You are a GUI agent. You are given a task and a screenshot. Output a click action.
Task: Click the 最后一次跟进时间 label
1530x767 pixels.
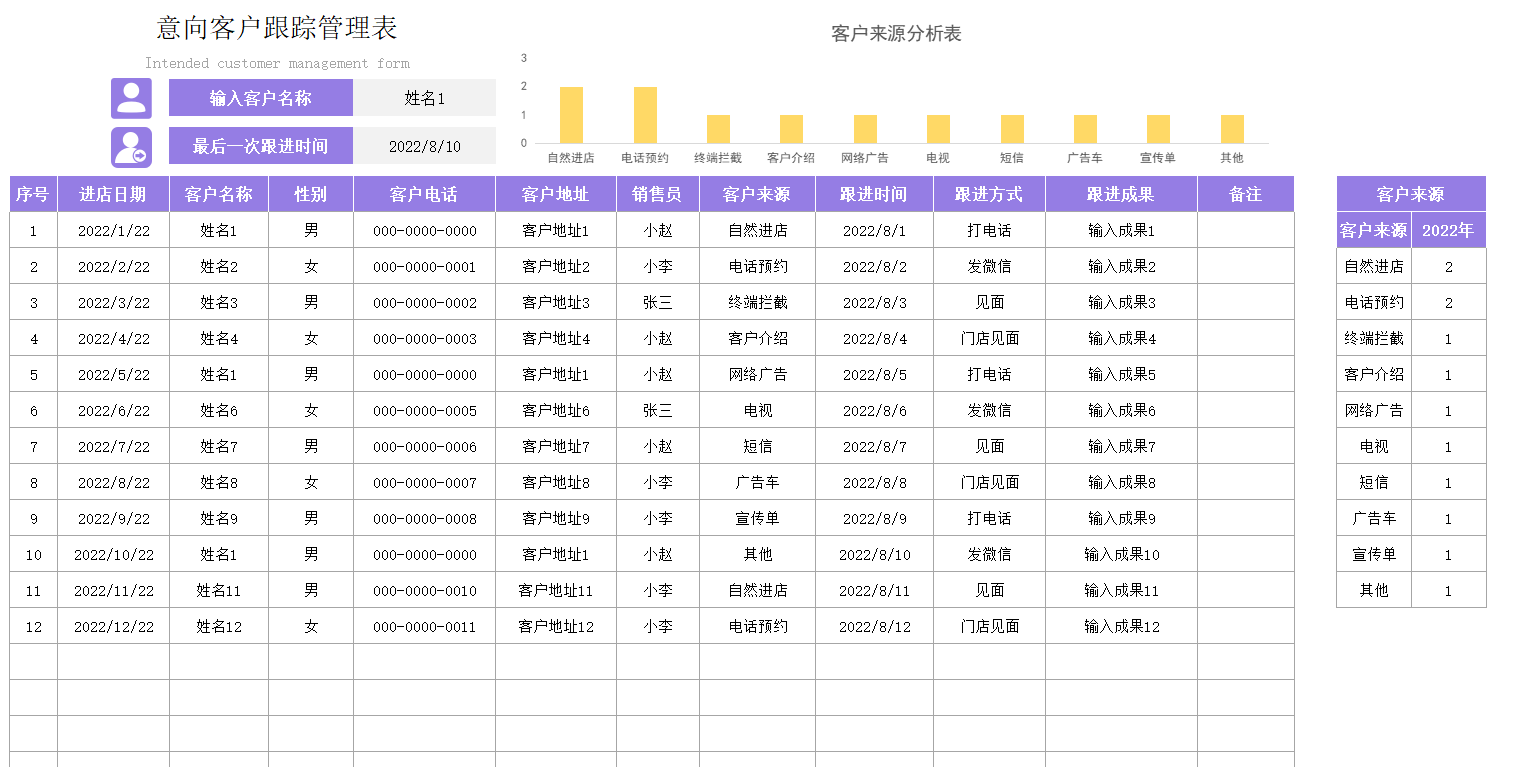point(261,146)
